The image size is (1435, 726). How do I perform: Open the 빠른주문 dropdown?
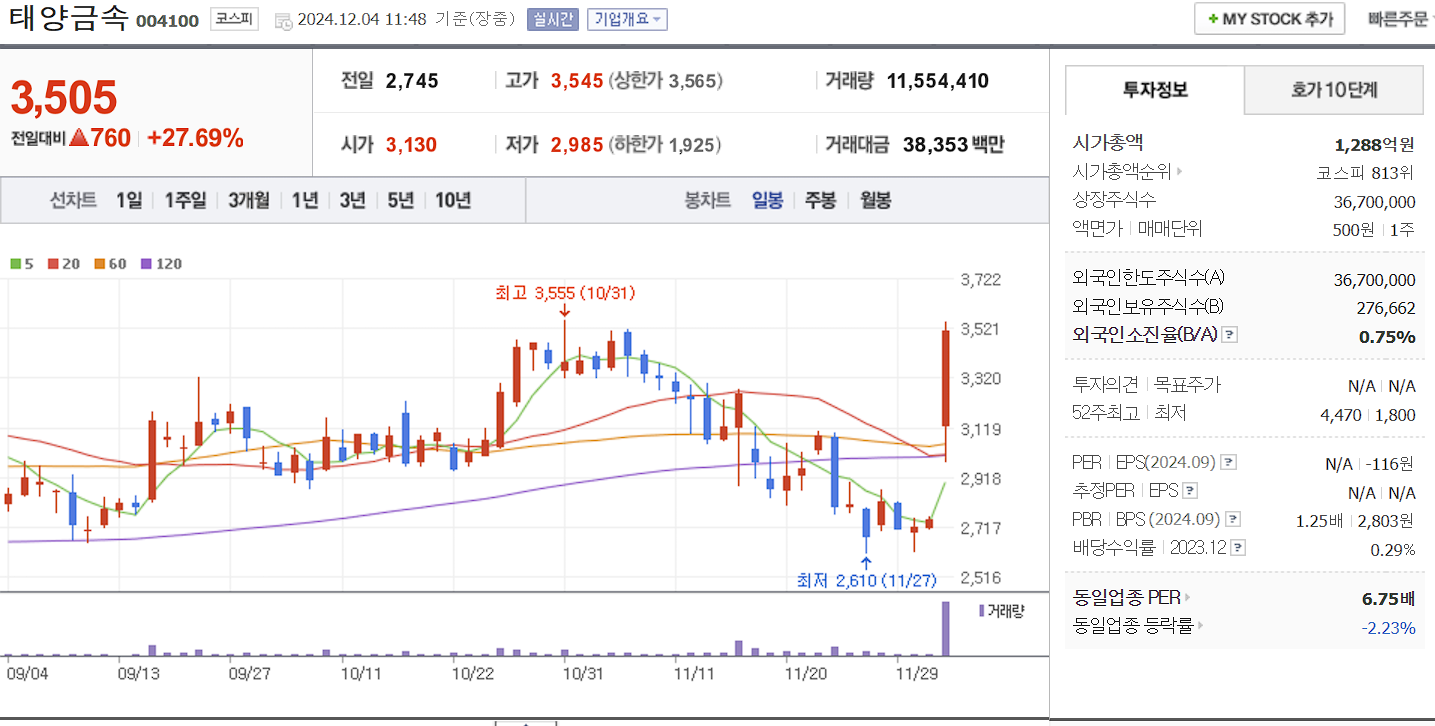click(1401, 19)
